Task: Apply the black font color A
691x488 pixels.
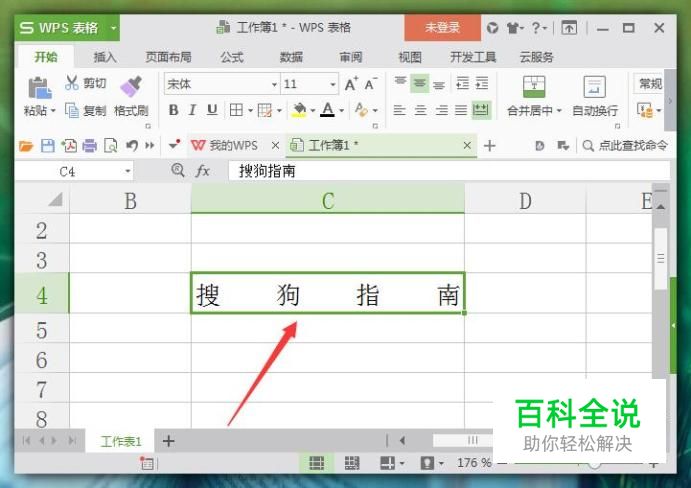Action: point(327,110)
